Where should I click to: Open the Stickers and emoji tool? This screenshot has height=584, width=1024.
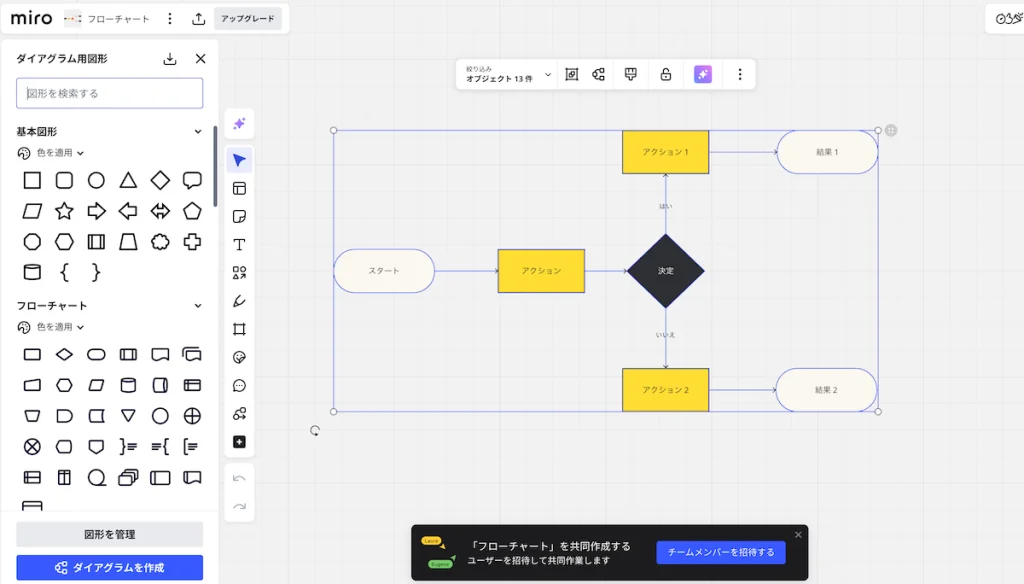pyautogui.click(x=239, y=357)
